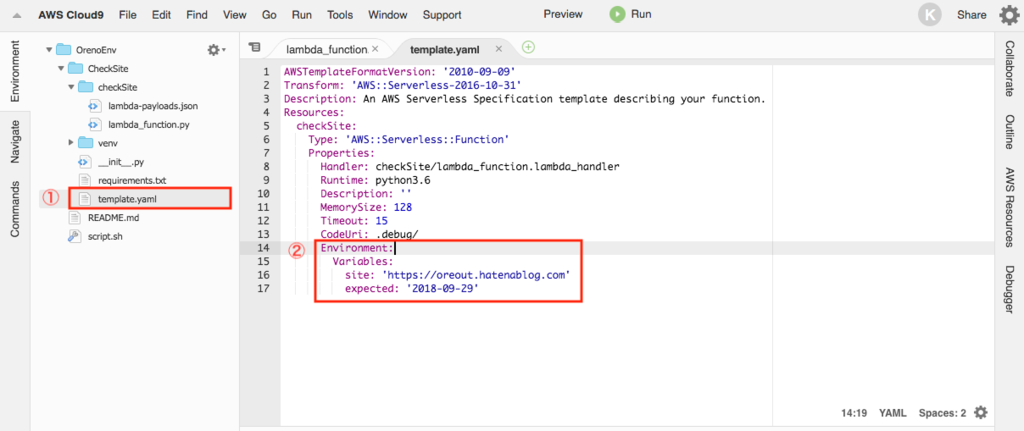Viewport: 1024px width, 431px height.
Task: Open the Support menu
Action: pos(442,14)
